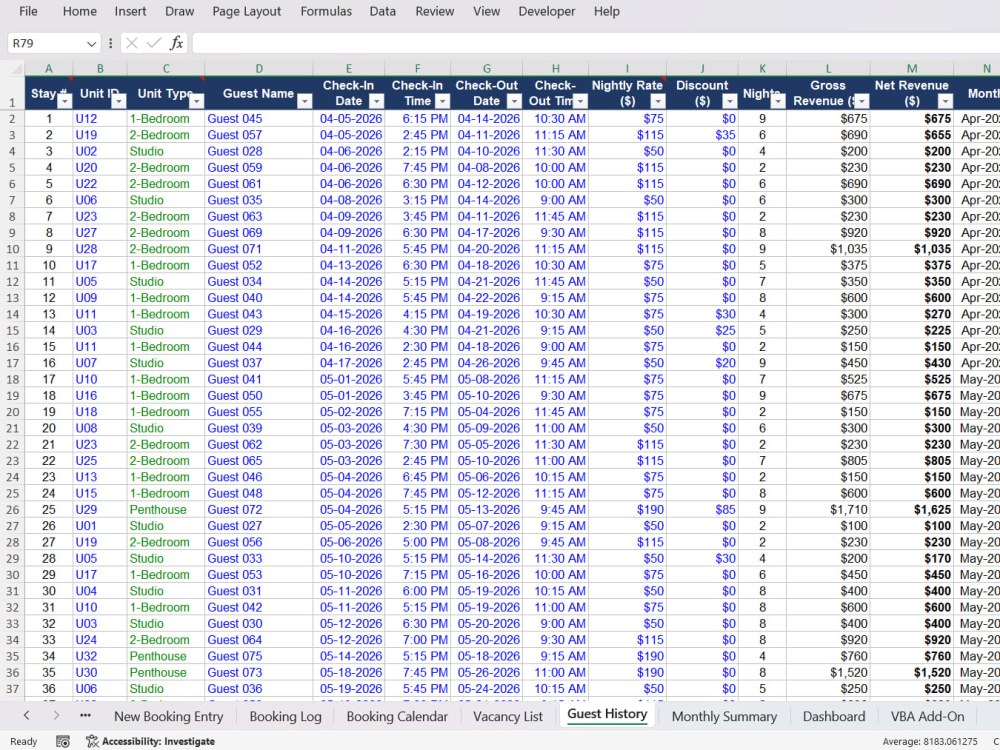Open the Check-Out Date filter dropdown
This screenshot has width=1000, height=750.
(514, 101)
